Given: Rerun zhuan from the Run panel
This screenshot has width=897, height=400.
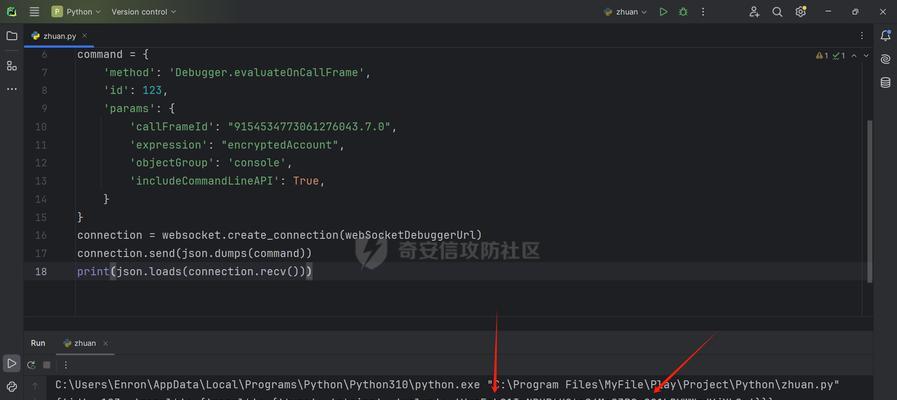Looking at the screenshot, I should click(x=31, y=365).
